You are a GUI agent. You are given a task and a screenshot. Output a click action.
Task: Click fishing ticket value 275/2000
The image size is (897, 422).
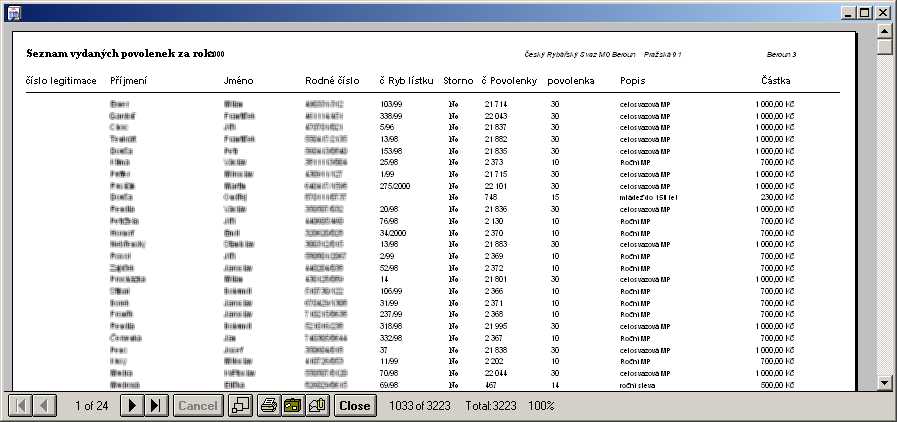point(395,186)
